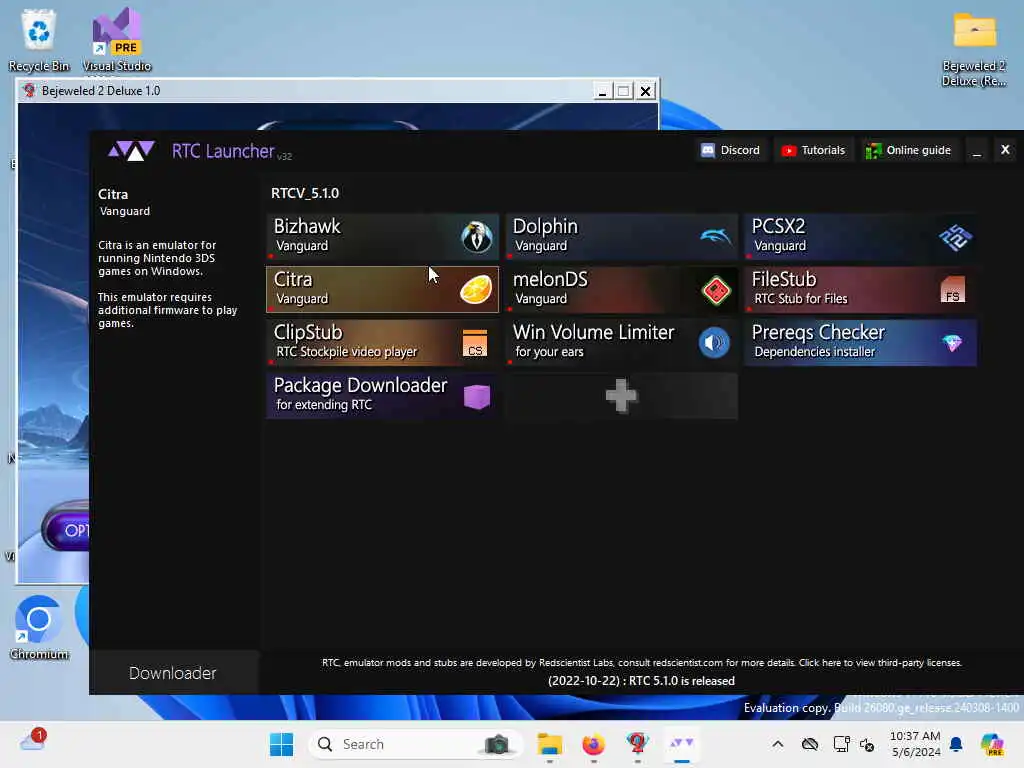The height and width of the screenshot is (768, 1024).
Task: Close the RTC Launcher window
Action: pos(1006,150)
